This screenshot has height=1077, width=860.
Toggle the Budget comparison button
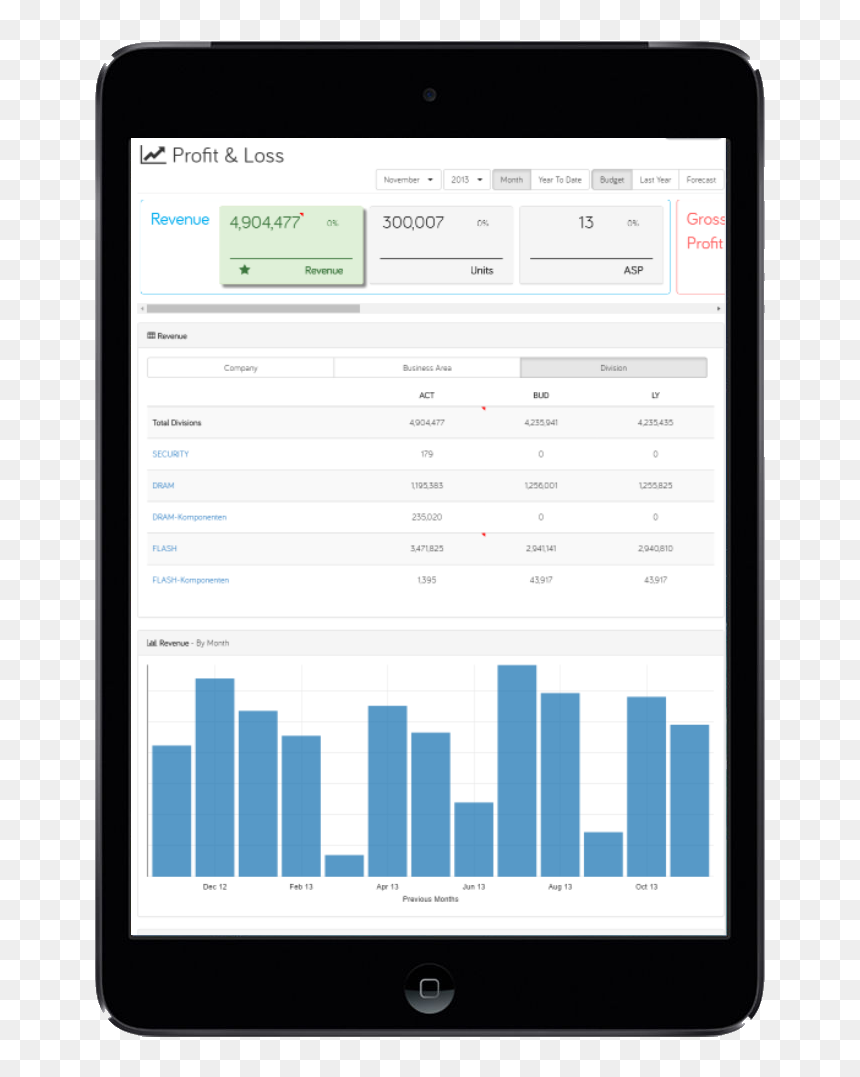(x=611, y=179)
